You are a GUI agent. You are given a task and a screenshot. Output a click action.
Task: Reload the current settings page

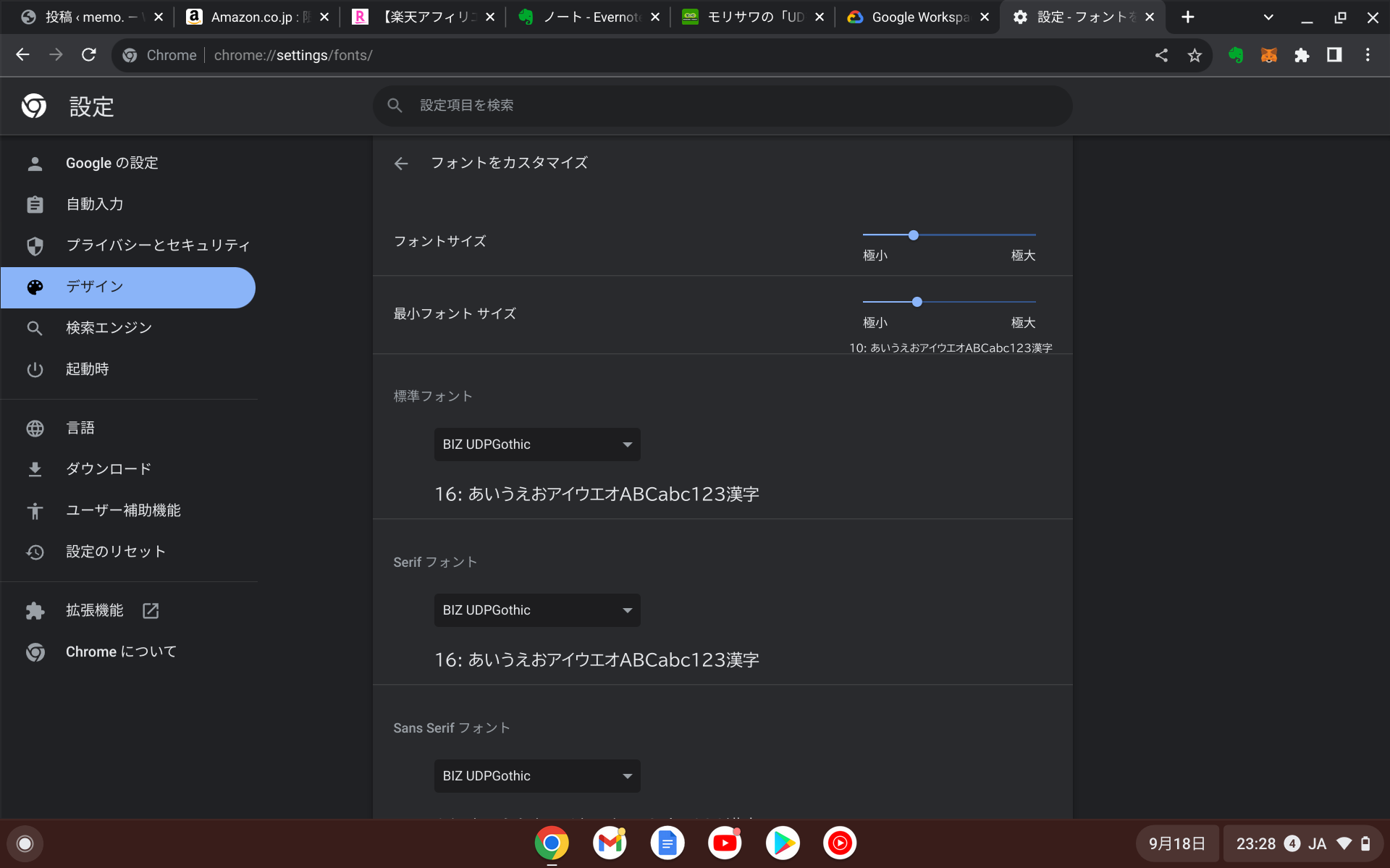tap(89, 54)
